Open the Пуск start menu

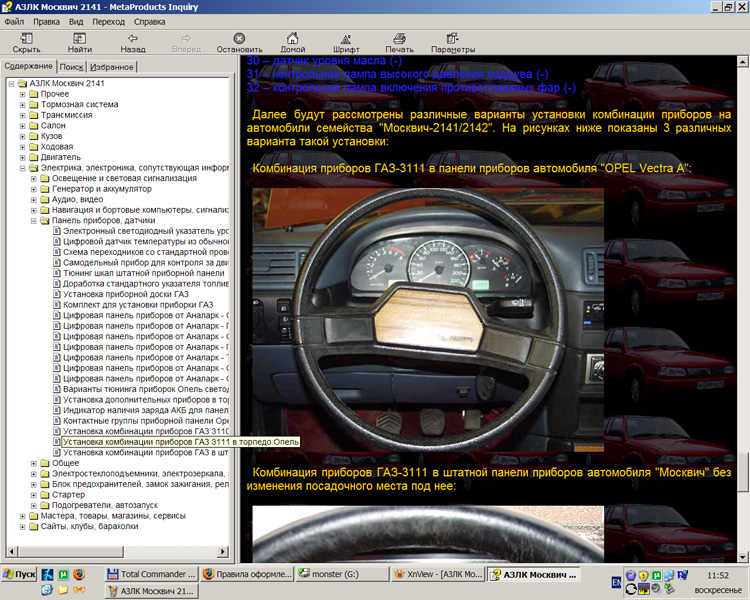tap(19, 574)
